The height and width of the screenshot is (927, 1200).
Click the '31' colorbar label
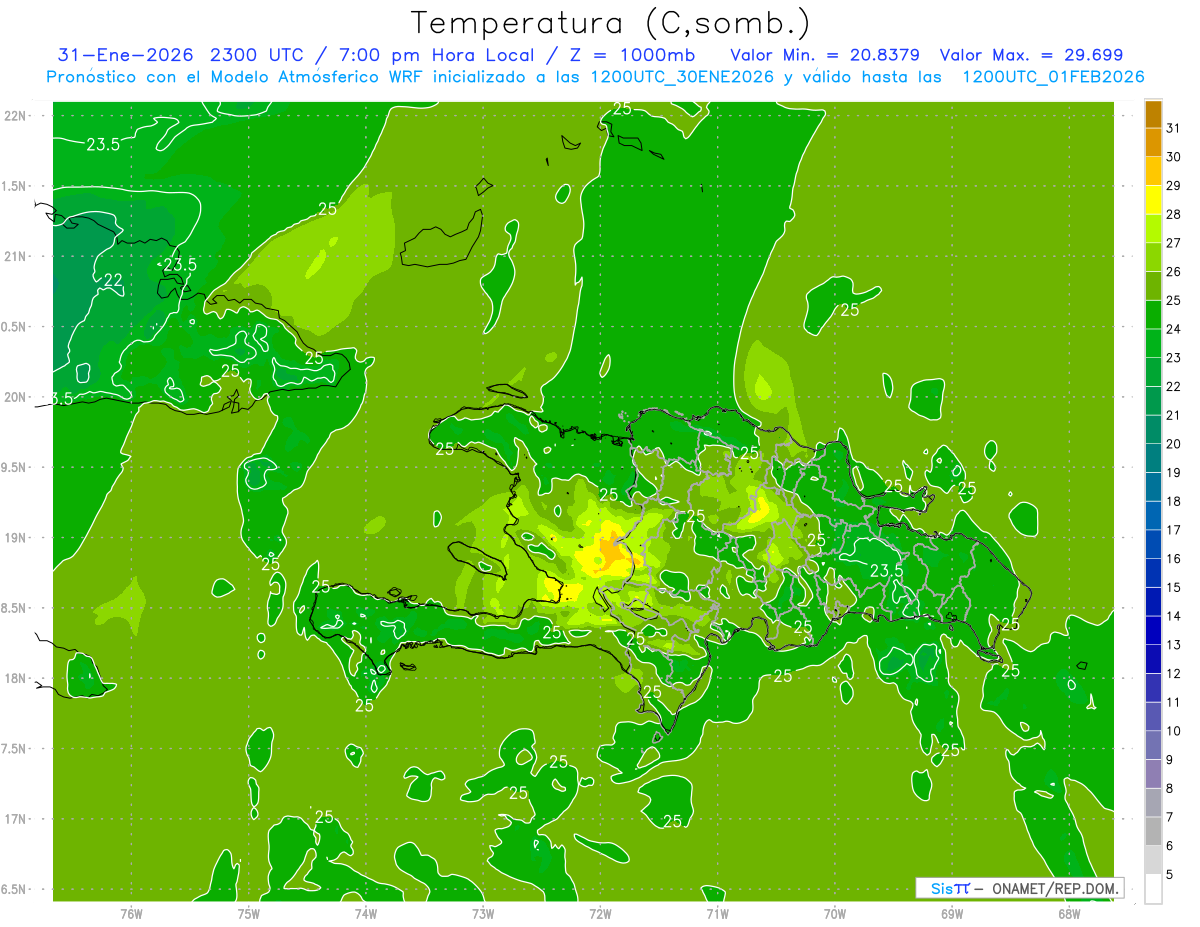(1174, 128)
